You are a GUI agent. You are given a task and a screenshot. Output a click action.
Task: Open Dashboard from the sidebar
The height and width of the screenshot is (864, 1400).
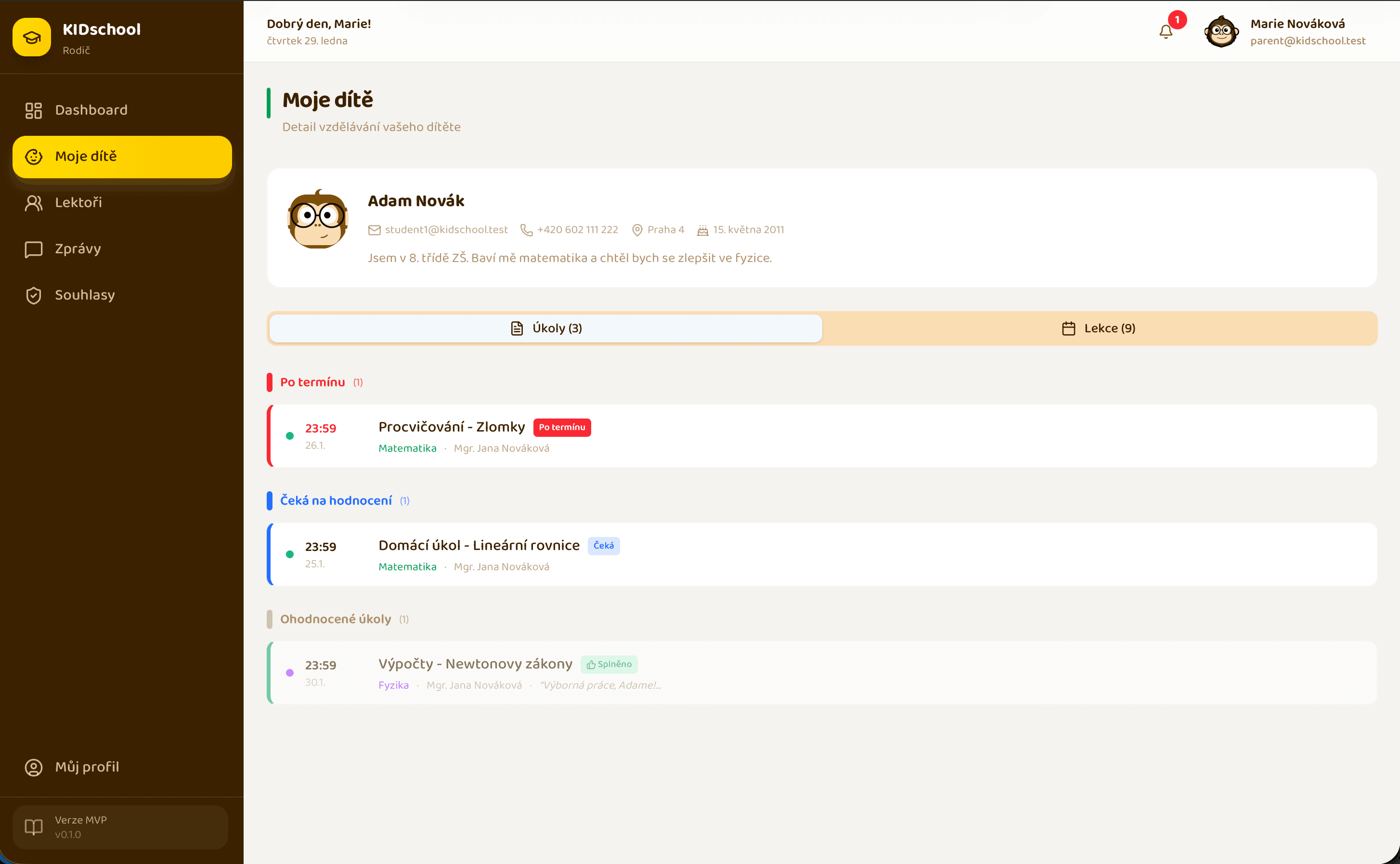coord(91,110)
